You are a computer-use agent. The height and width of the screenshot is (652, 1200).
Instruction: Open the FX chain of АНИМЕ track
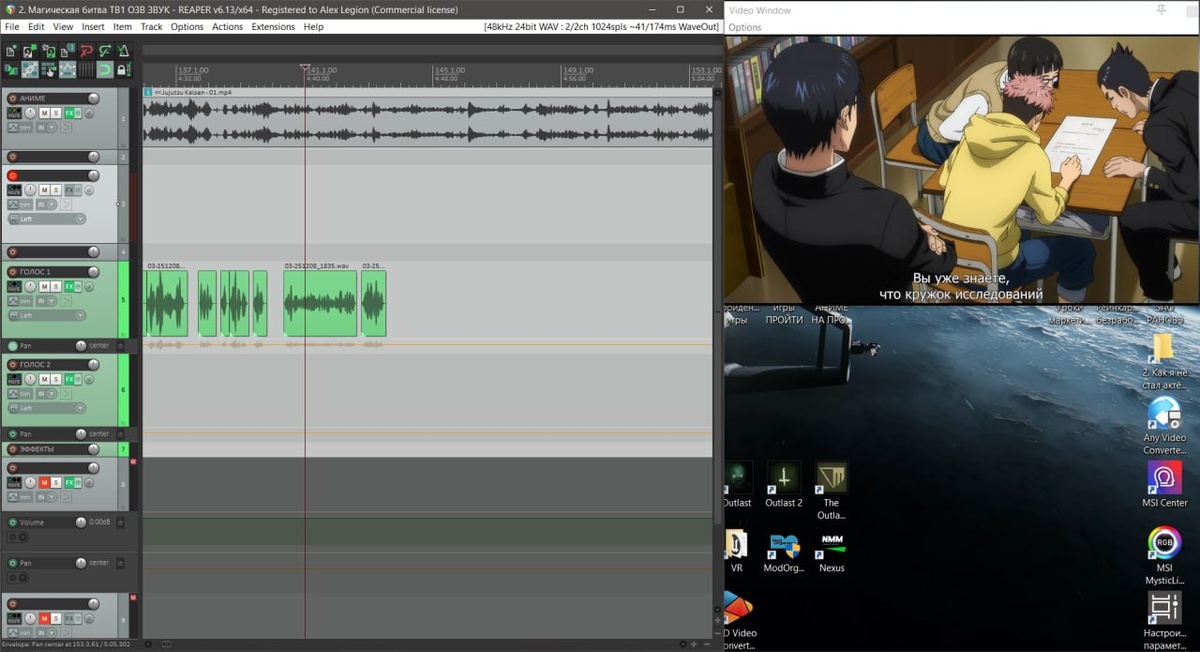68,113
